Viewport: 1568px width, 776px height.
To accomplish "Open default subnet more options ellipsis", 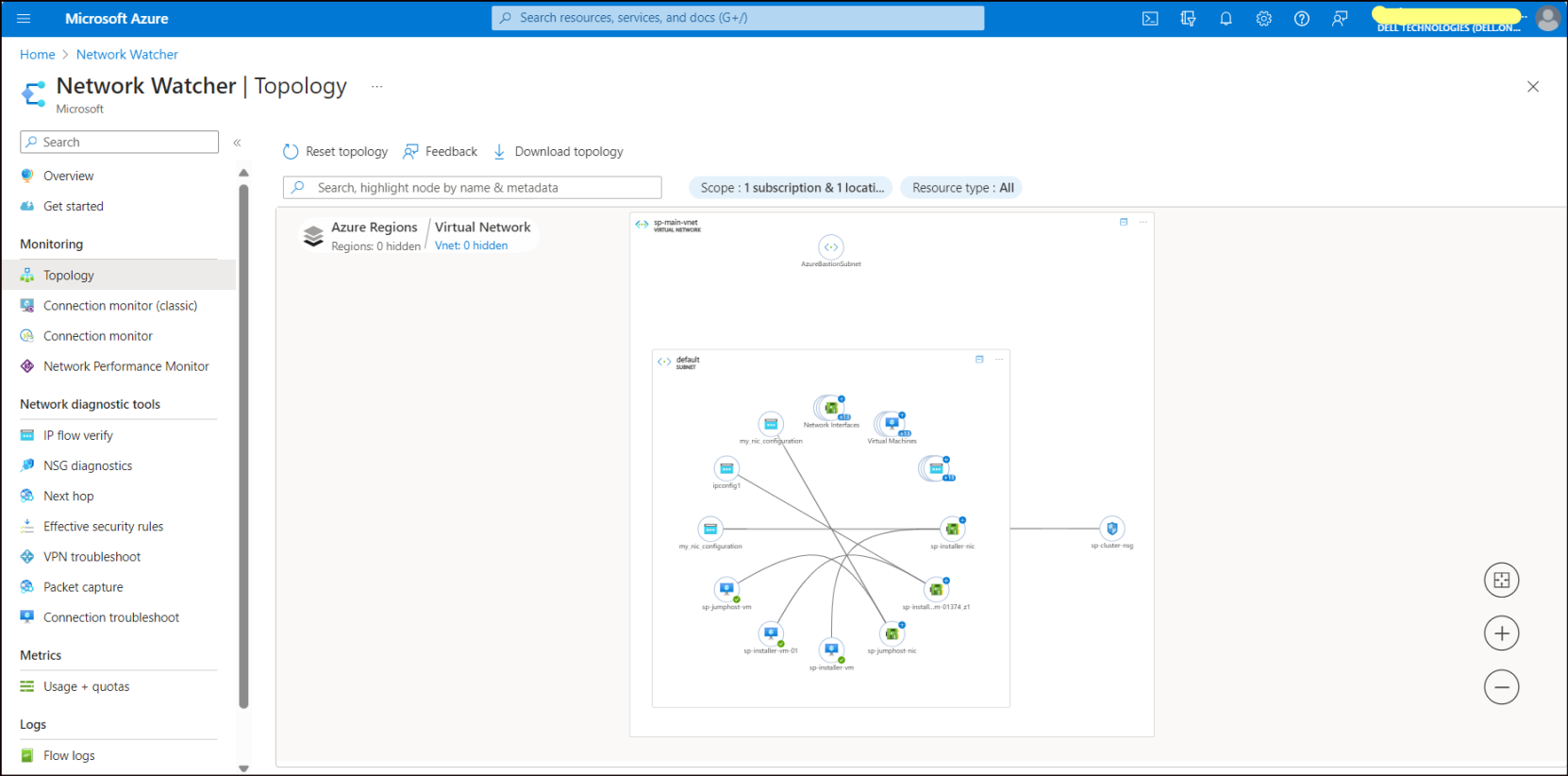I will 999,359.
